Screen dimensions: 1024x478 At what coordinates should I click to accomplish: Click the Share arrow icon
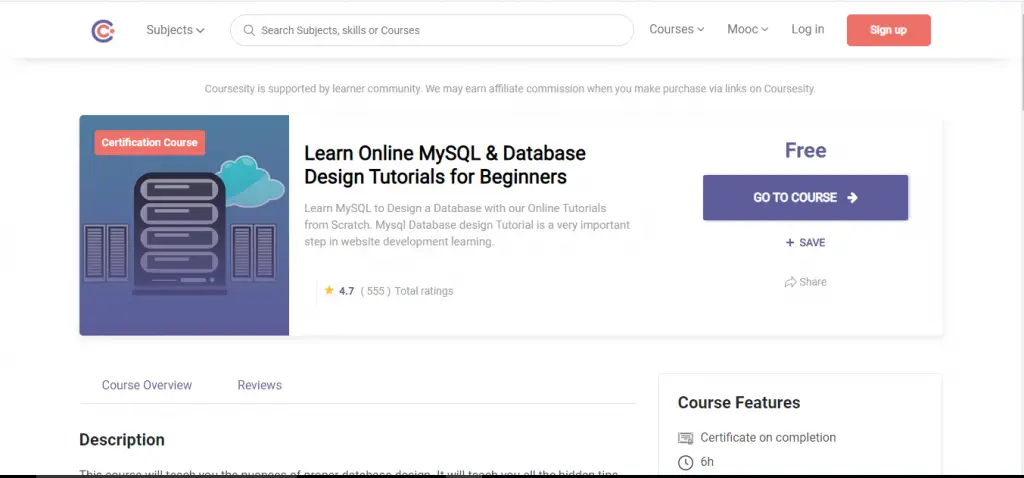(790, 283)
